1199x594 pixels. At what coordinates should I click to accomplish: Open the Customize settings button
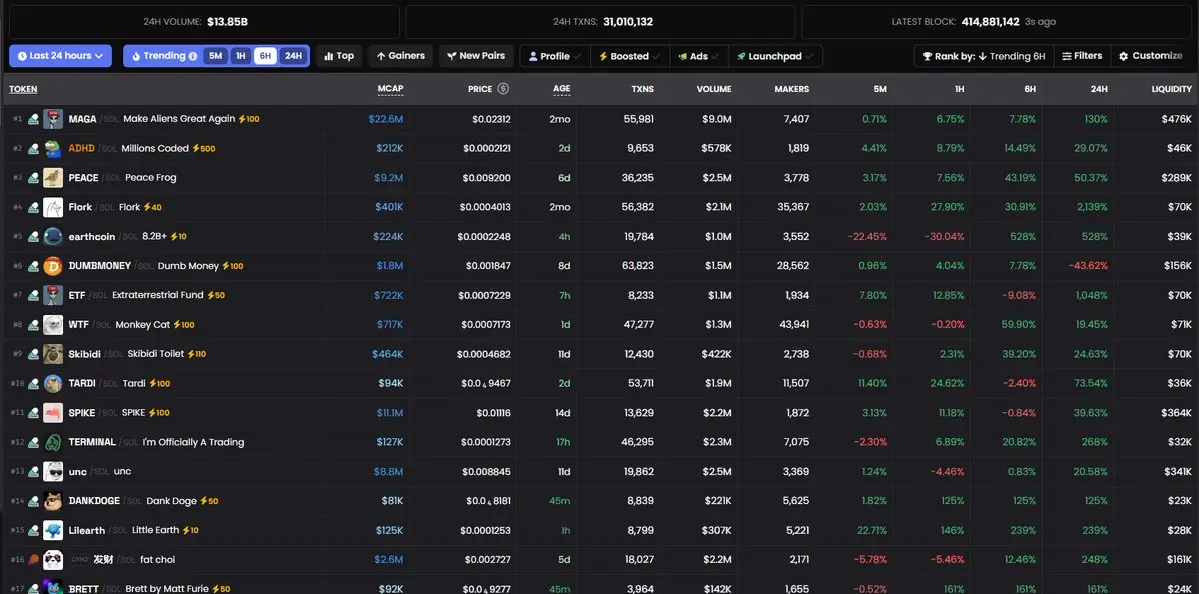tap(1150, 56)
